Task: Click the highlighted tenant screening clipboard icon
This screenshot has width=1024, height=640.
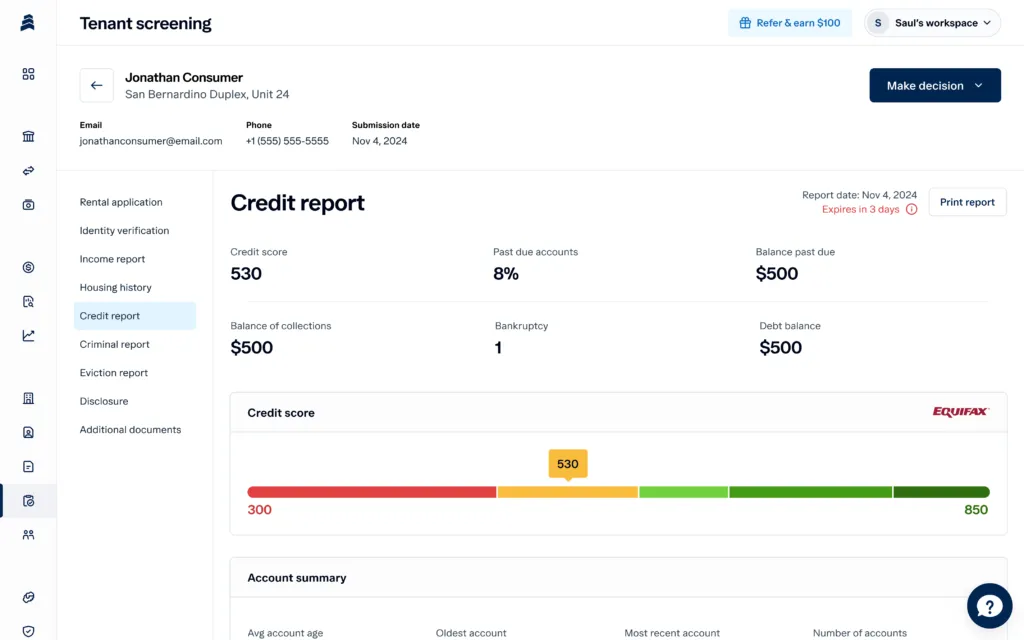Action: pos(27,500)
